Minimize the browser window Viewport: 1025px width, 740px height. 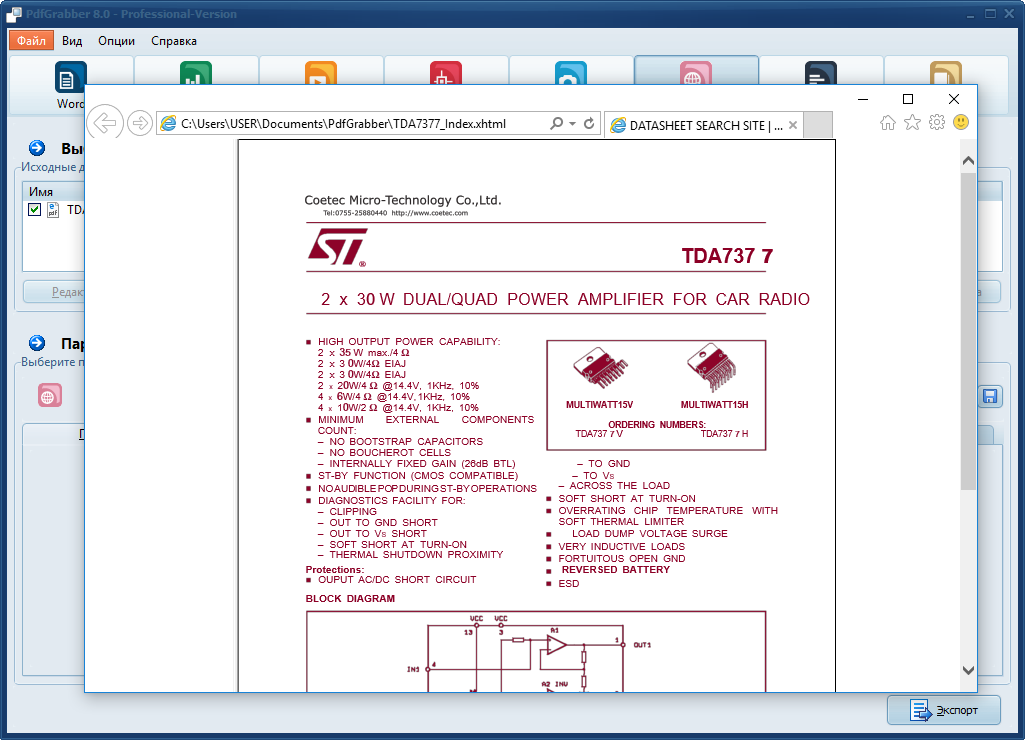click(863, 99)
